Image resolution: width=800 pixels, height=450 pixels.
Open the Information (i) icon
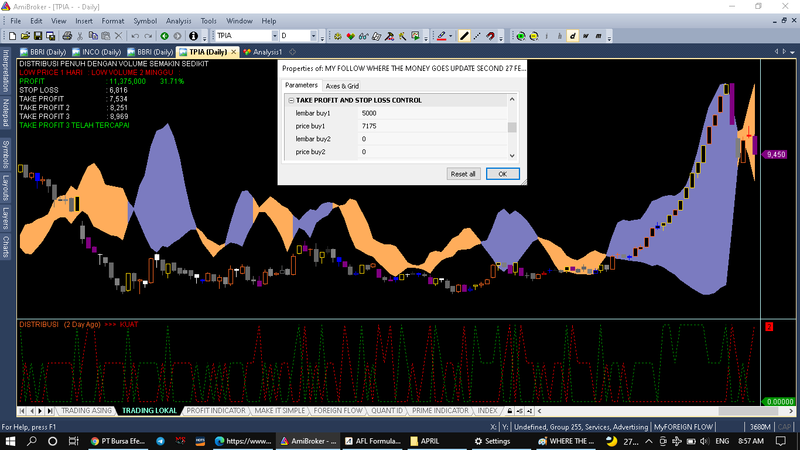(x=193, y=36)
